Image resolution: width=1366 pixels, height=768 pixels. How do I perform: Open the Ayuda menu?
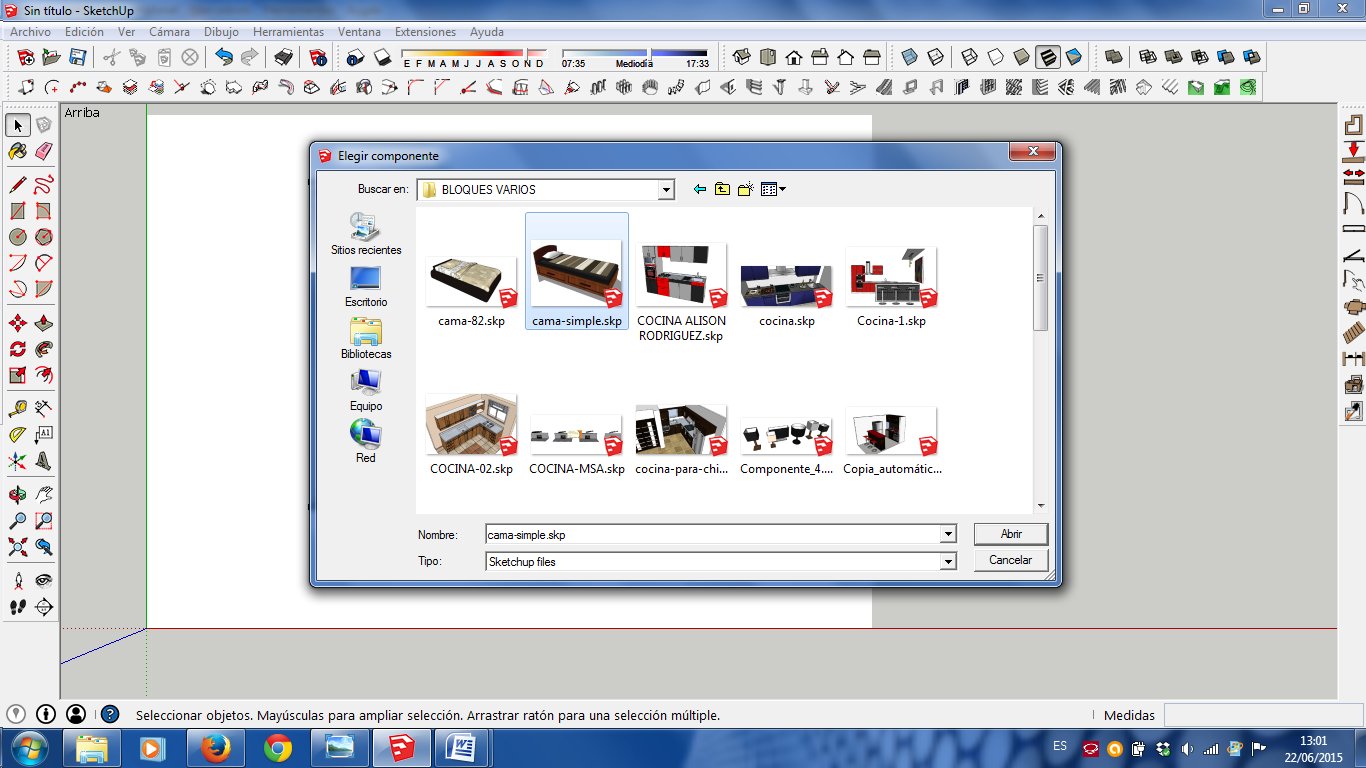pyautogui.click(x=487, y=32)
